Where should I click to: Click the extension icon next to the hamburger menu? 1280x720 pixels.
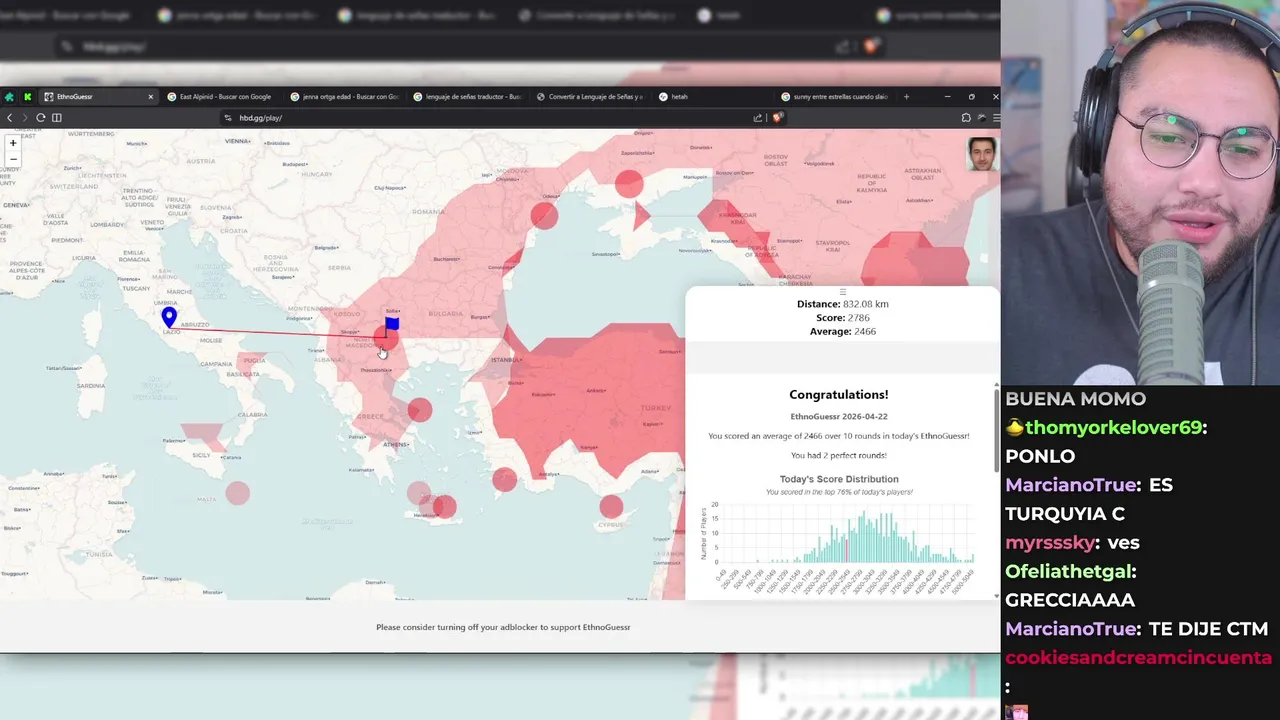[981, 118]
